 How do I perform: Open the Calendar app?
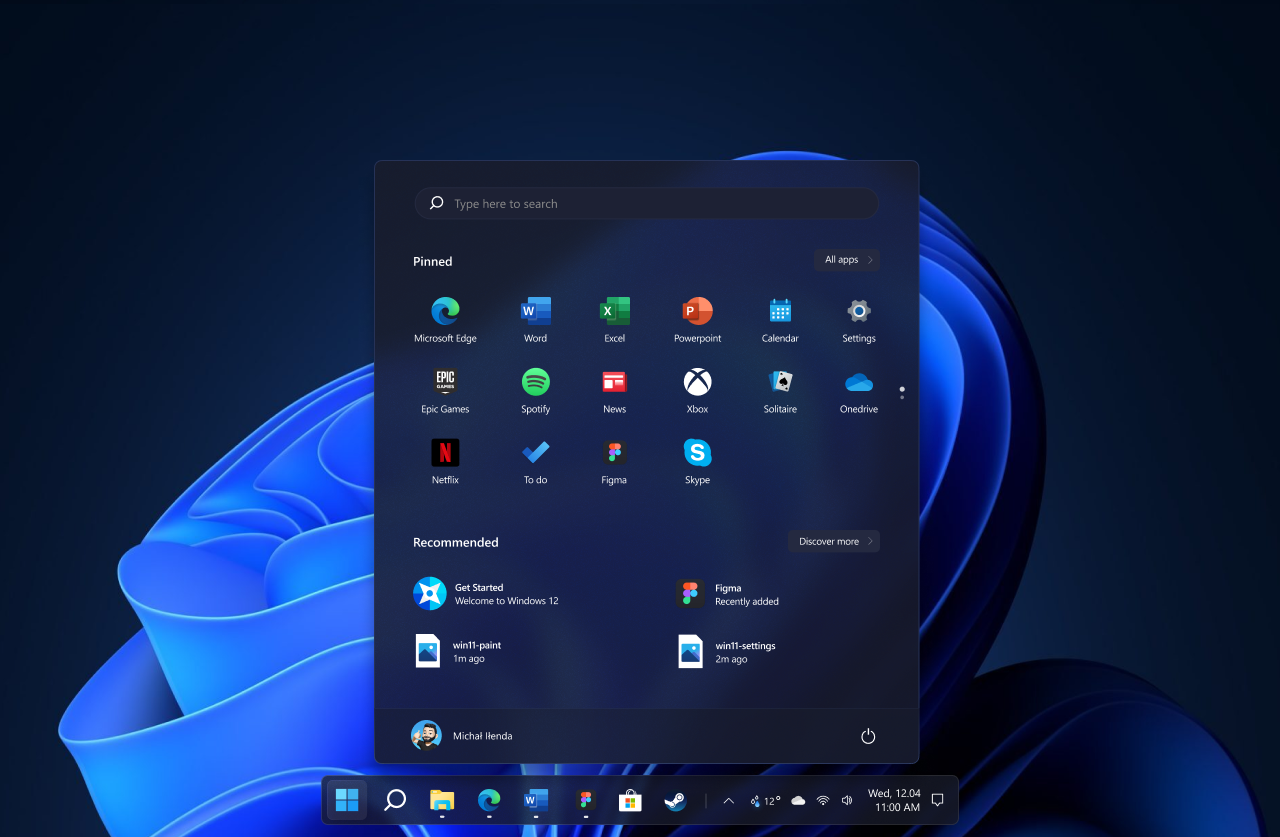[x=779, y=310]
